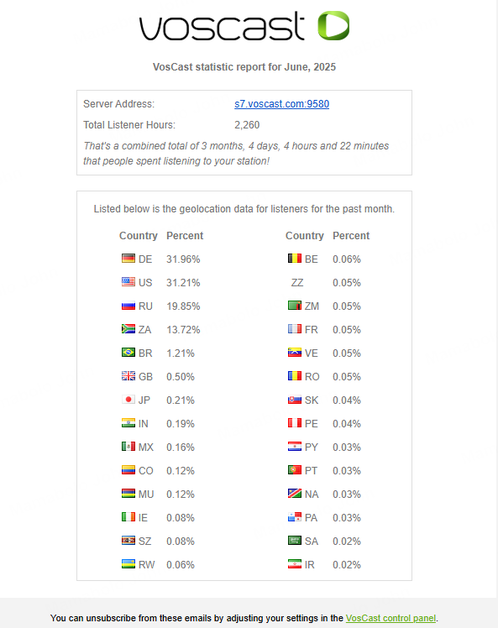Click the Brazil flag icon beside BR
498x628 pixels.
[x=128, y=352]
